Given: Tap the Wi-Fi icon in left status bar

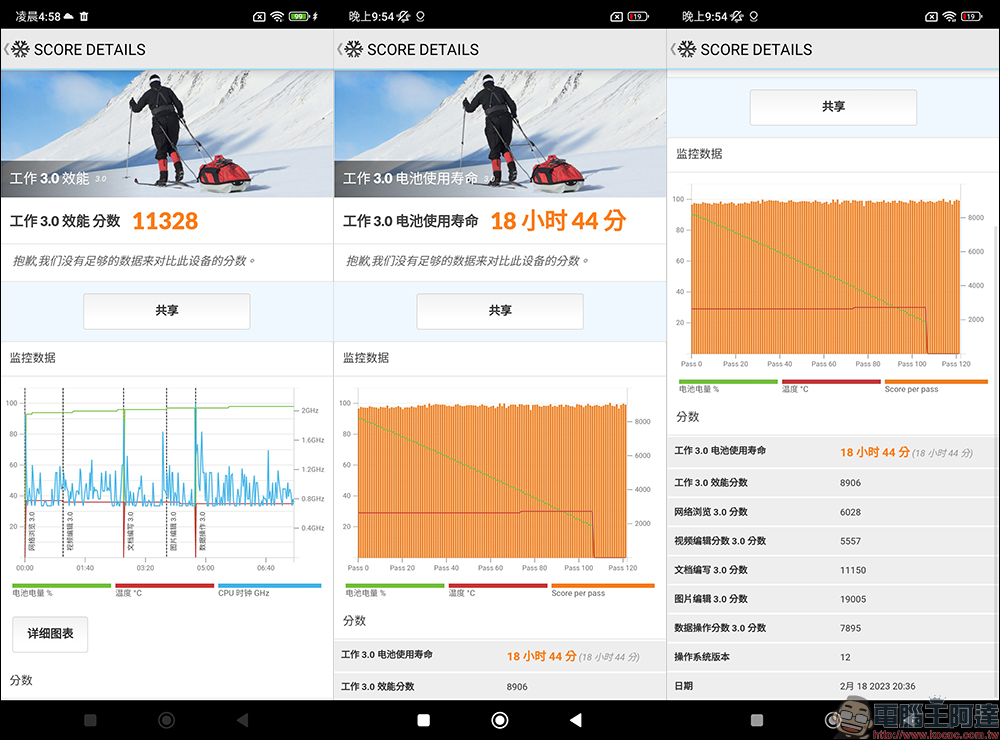Looking at the screenshot, I should [x=277, y=17].
